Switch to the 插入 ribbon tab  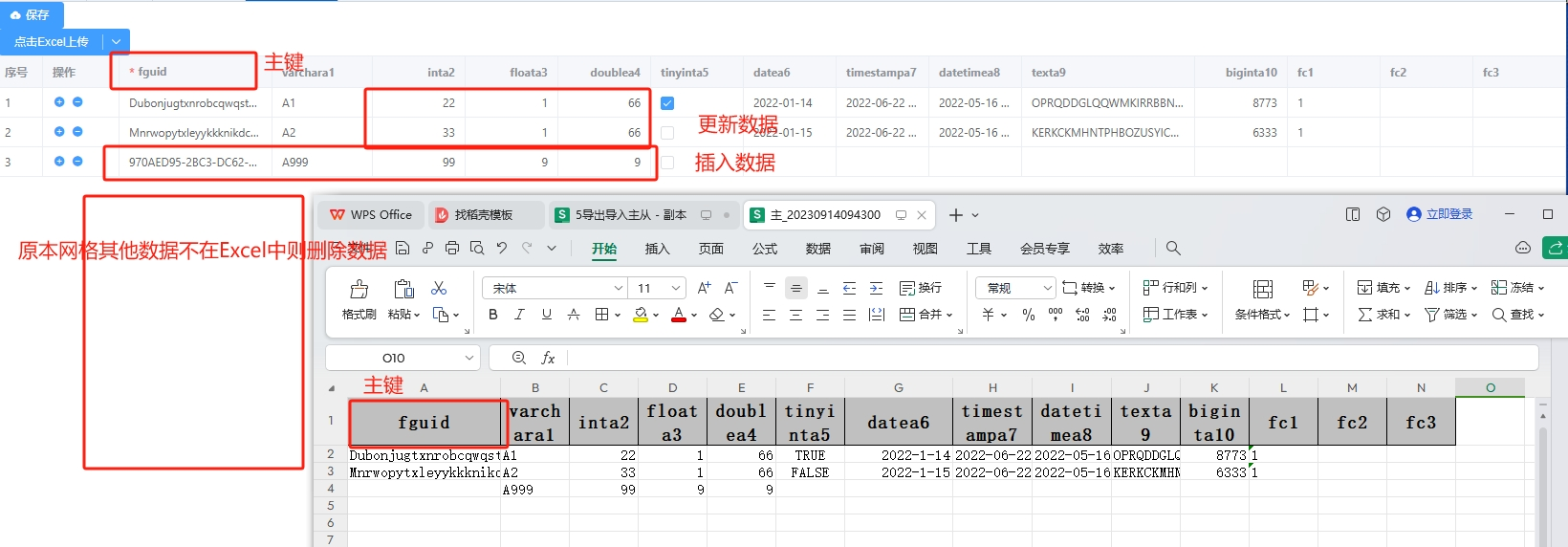657,249
